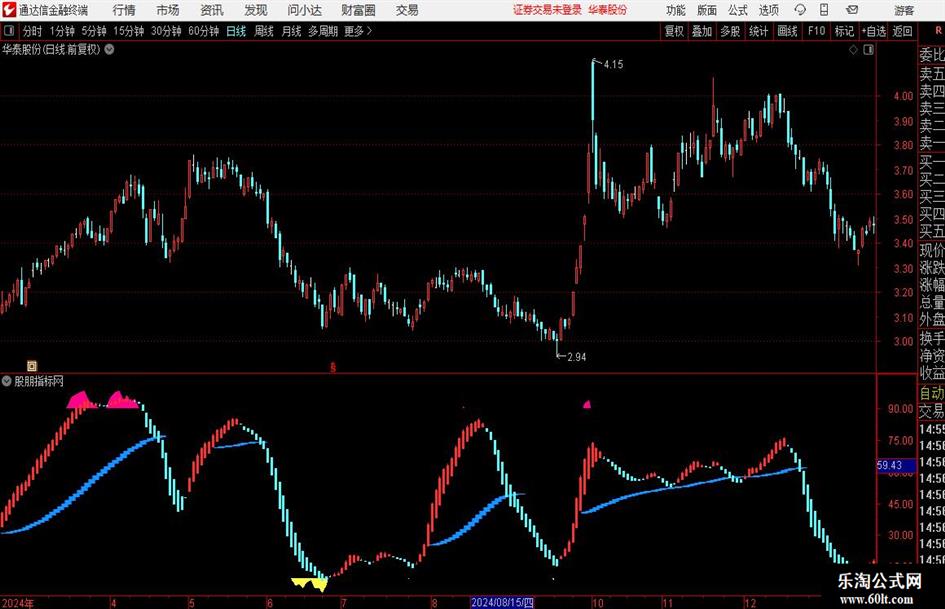Viewport: 945px width, 609px height.
Task: Click the 4.00 price axis label
Action: point(903,95)
